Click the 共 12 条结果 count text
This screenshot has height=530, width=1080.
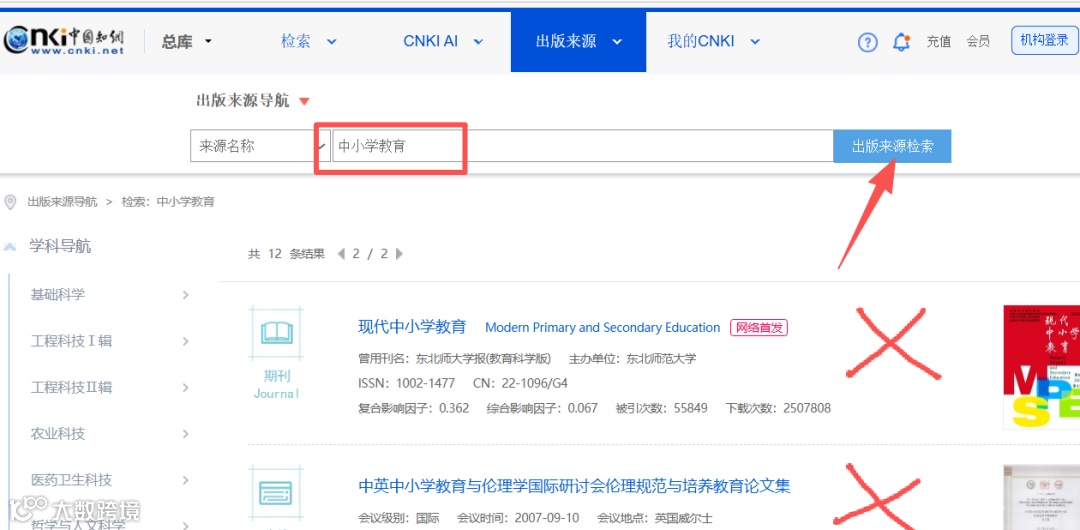[x=287, y=254]
